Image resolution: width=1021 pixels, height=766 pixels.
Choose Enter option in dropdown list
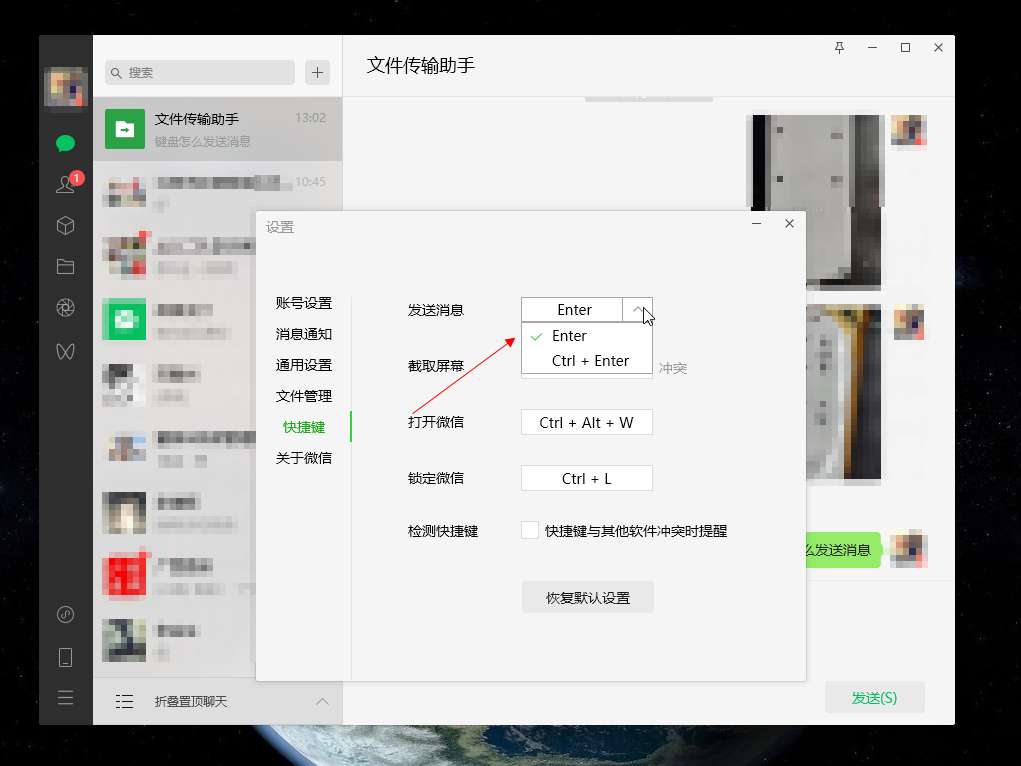pyautogui.click(x=587, y=335)
